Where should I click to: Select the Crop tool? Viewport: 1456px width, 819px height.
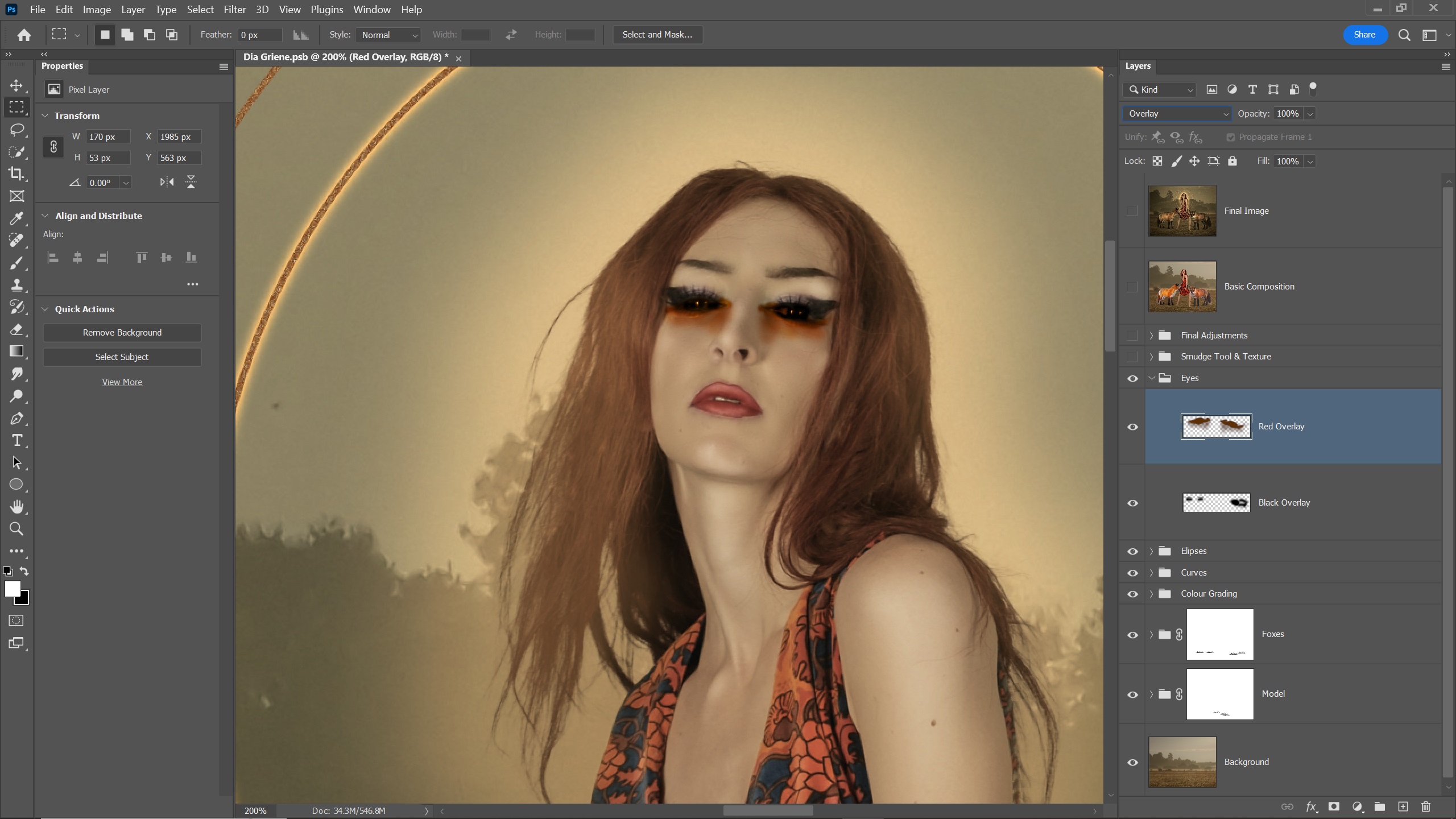(17, 173)
